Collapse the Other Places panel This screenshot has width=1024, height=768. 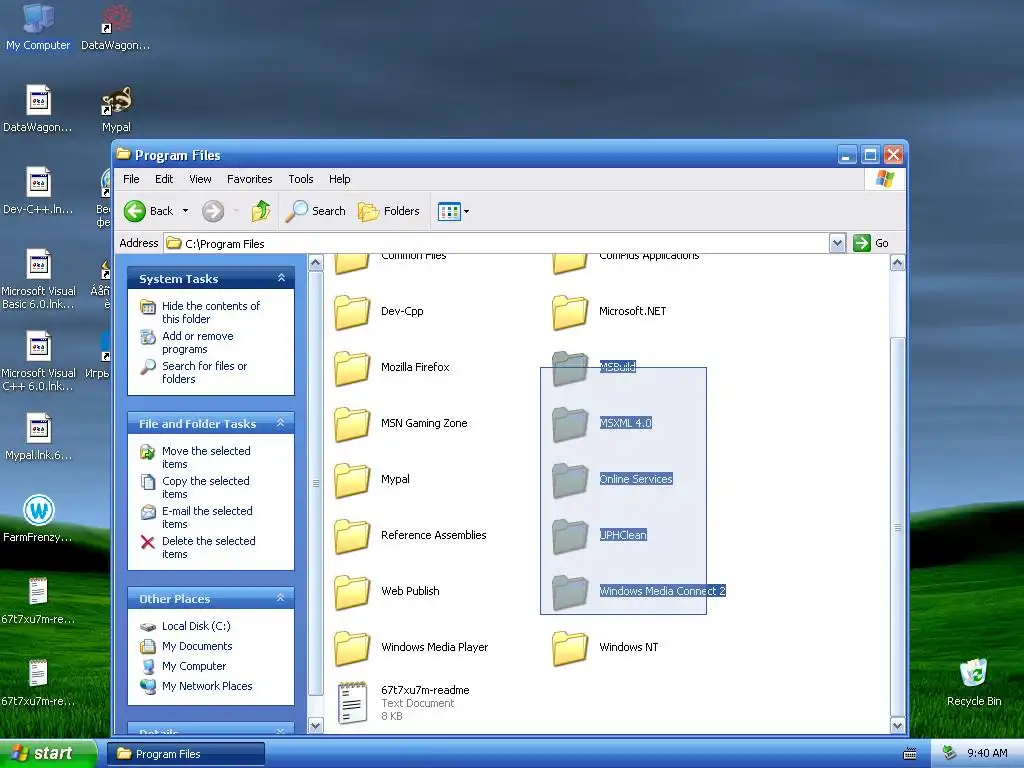(x=281, y=598)
